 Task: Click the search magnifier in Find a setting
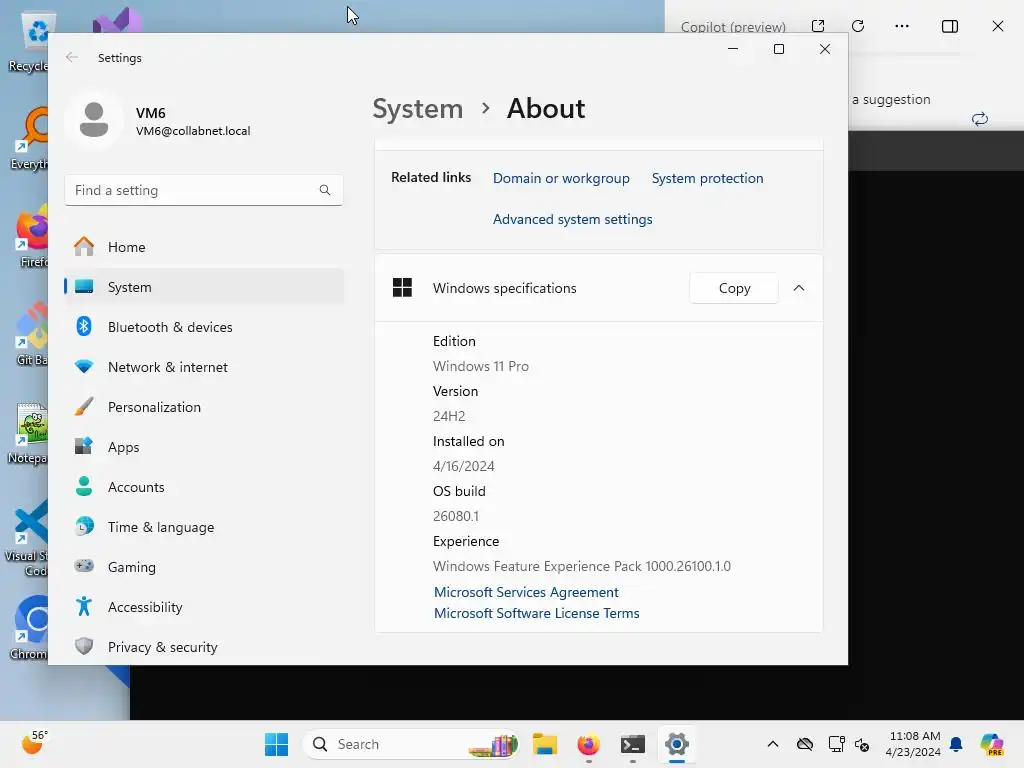coord(325,190)
